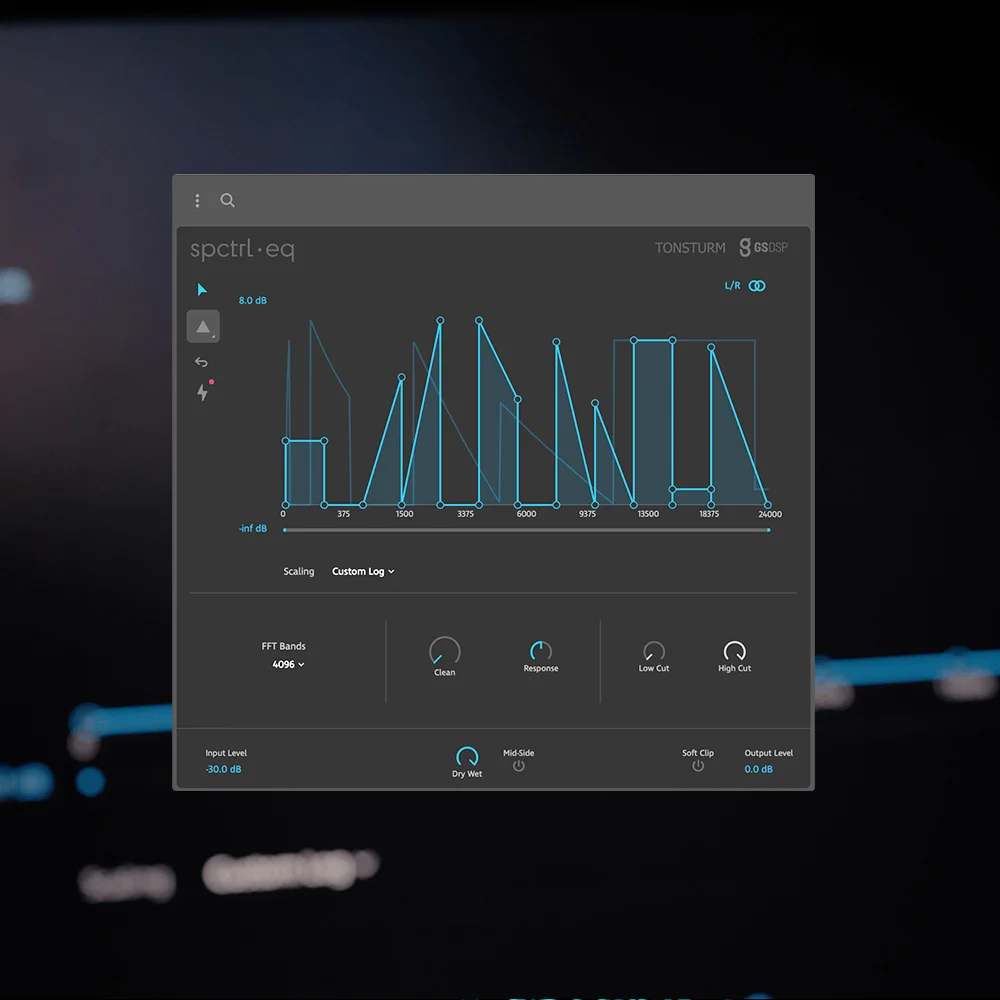Select the Output Level 0.0 dB value
Viewport: 1000px width, 1000px height.
point(760,769)
